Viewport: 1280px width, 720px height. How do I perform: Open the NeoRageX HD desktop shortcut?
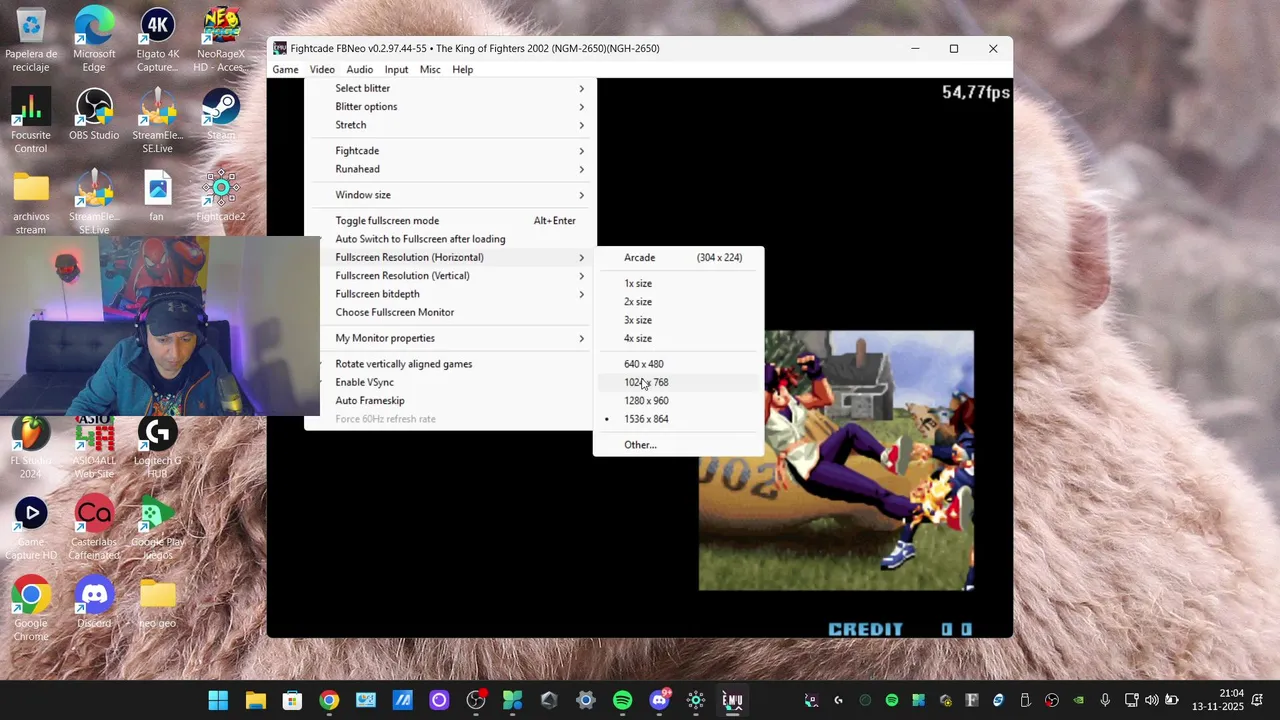pyautogui.click(x=220, y=40)
